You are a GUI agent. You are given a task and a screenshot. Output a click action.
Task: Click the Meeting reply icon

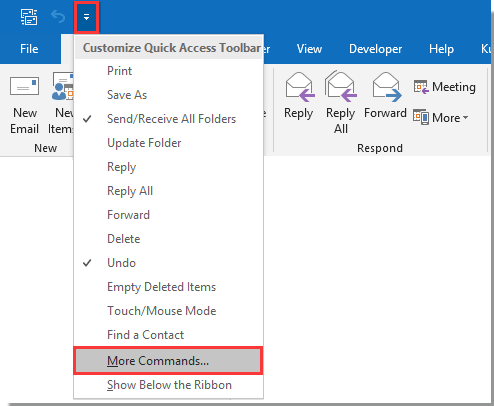pos(421,87)
